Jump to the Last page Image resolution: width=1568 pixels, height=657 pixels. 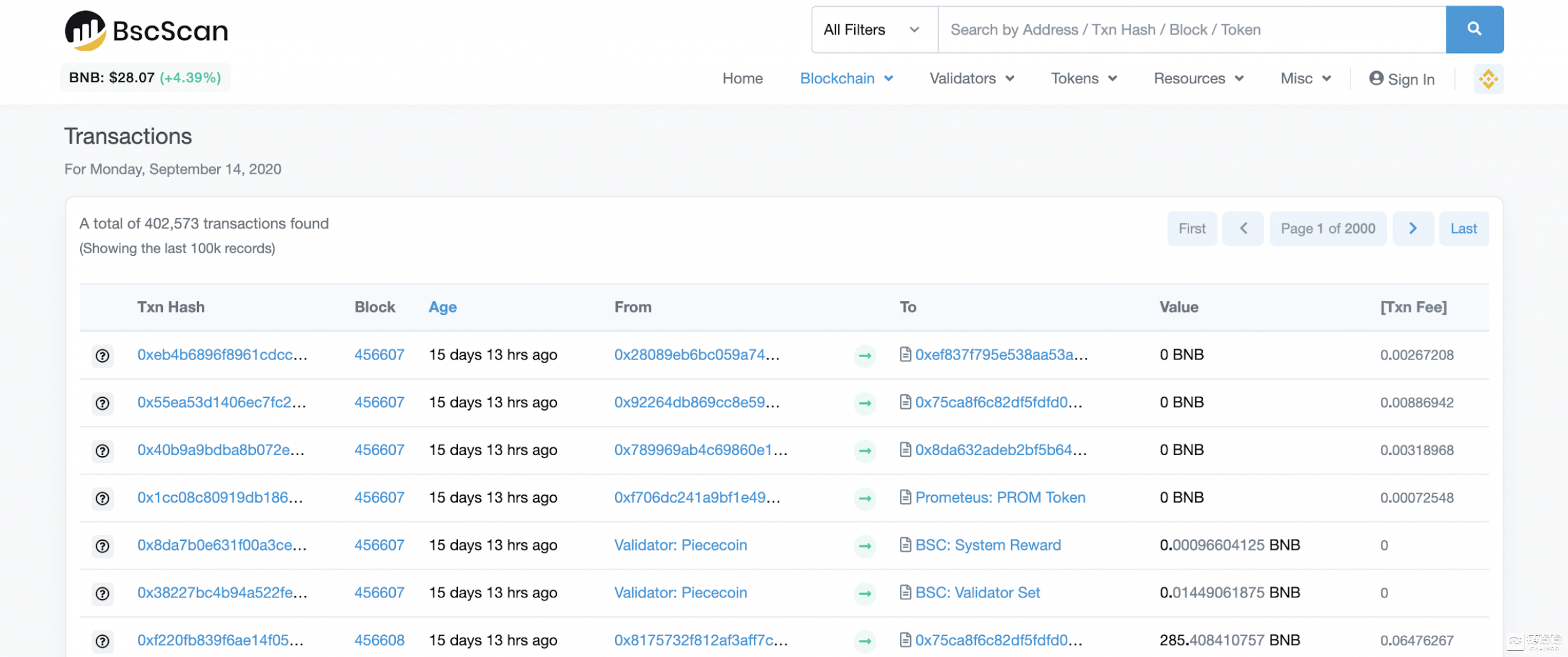pyautogui.click(x=1463, y=228)
